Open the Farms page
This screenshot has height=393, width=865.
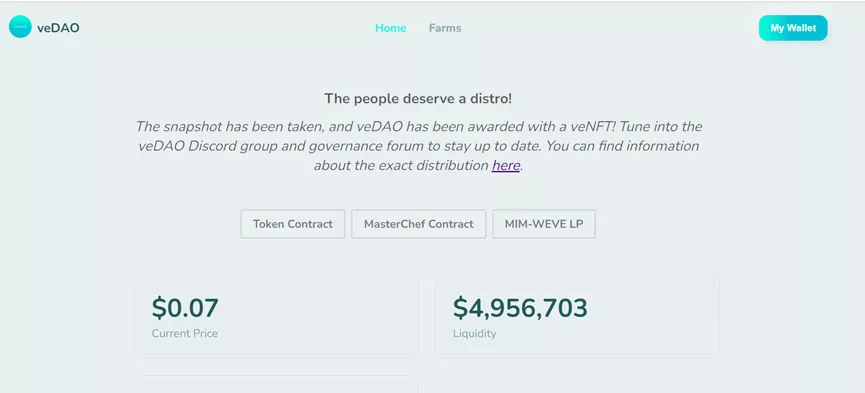point(445,28)
